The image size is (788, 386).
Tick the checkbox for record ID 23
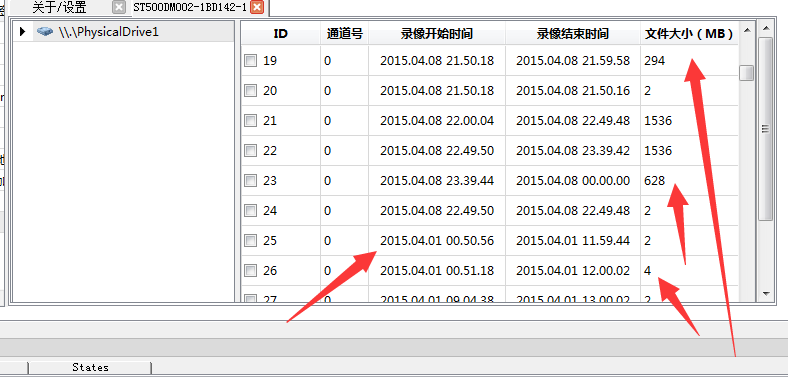click(x=250, y=180)
